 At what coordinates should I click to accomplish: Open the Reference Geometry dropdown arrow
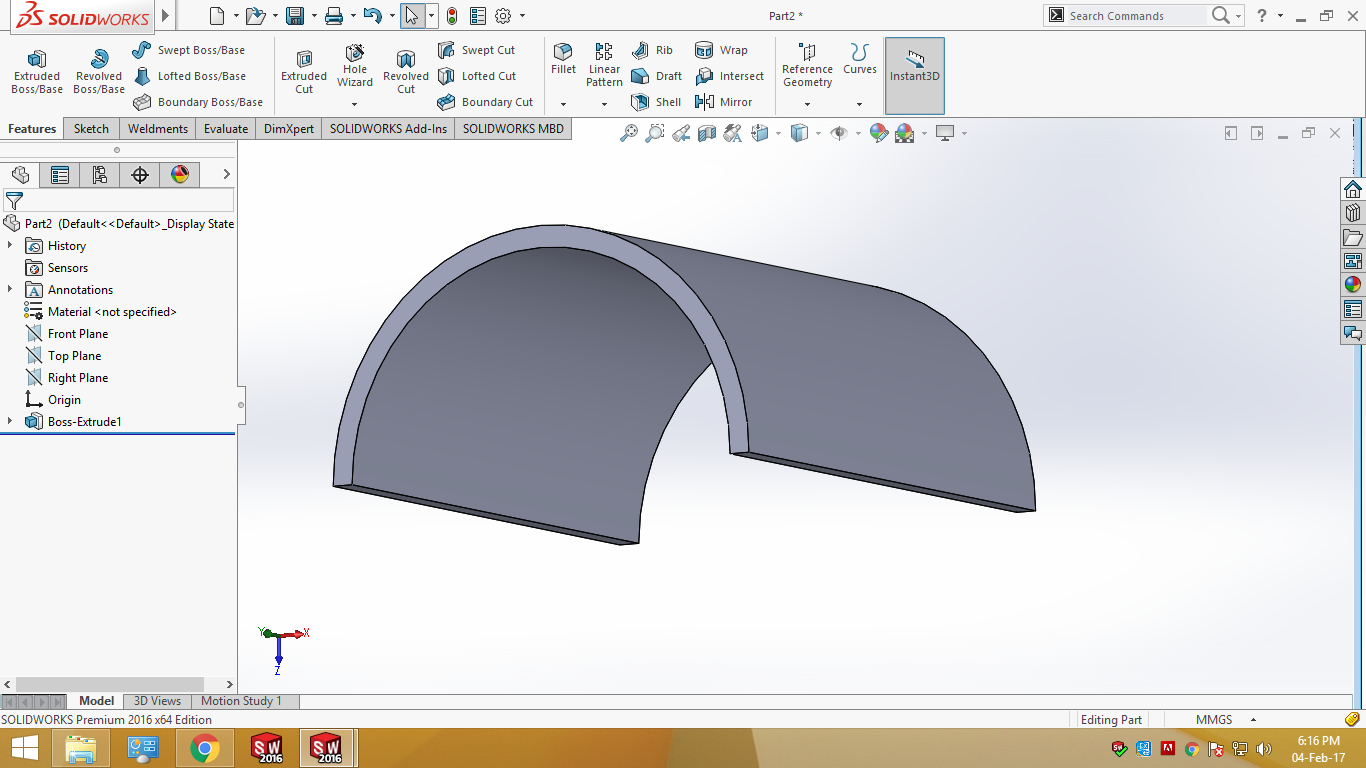[x=807, y=104]
